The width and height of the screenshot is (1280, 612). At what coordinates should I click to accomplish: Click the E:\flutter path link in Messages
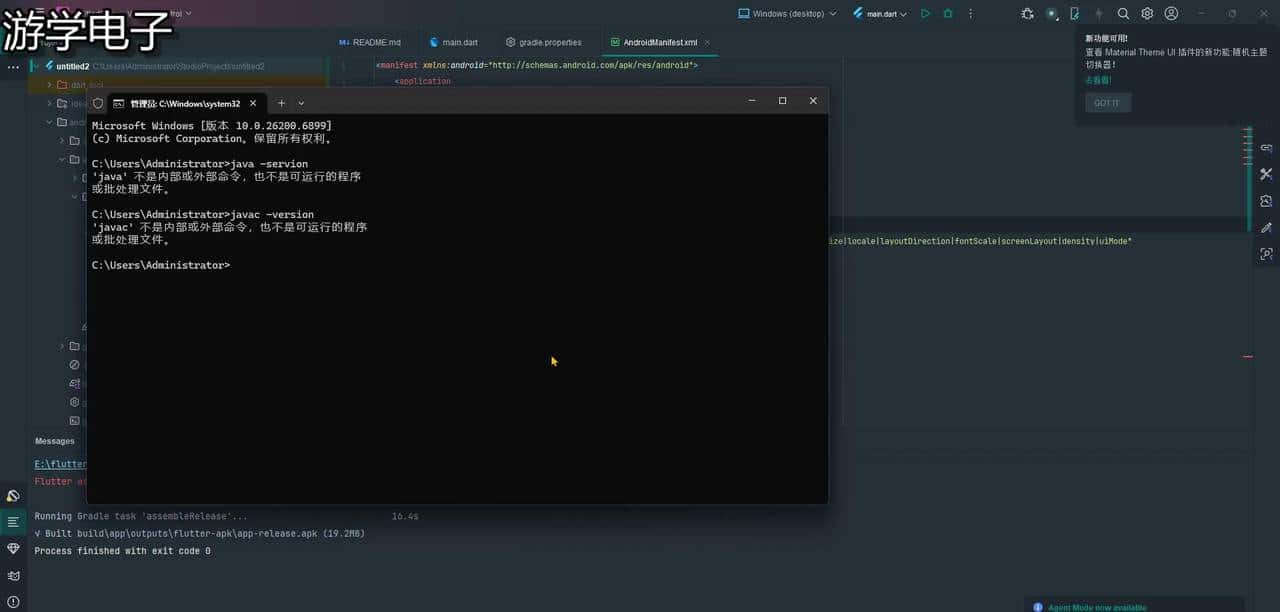[x=60, y=464]
